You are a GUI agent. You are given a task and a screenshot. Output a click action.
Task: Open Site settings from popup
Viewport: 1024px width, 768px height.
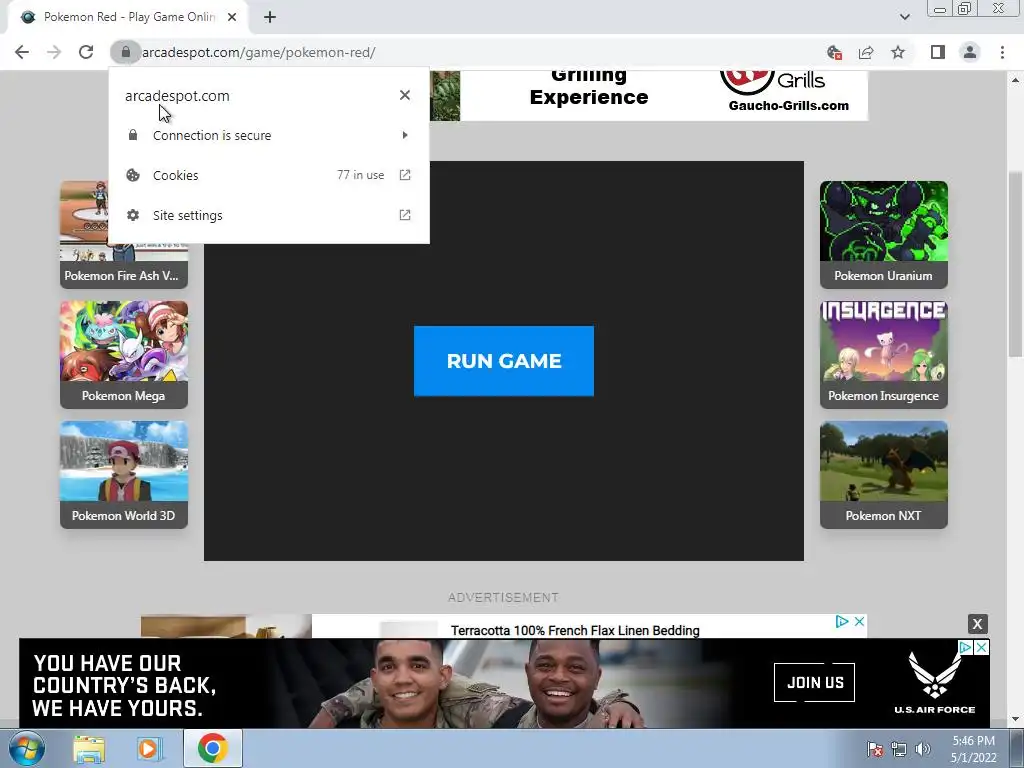pyautogui.click(x=269, y=215)
